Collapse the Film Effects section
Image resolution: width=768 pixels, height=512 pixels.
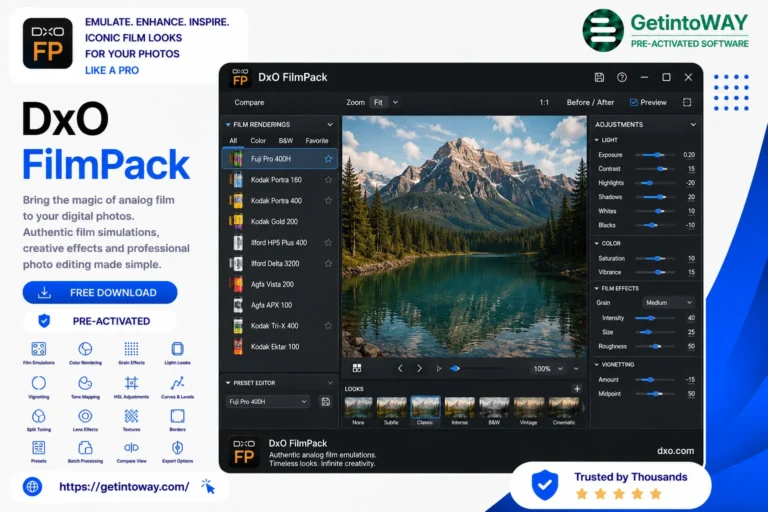pos(597,289)
